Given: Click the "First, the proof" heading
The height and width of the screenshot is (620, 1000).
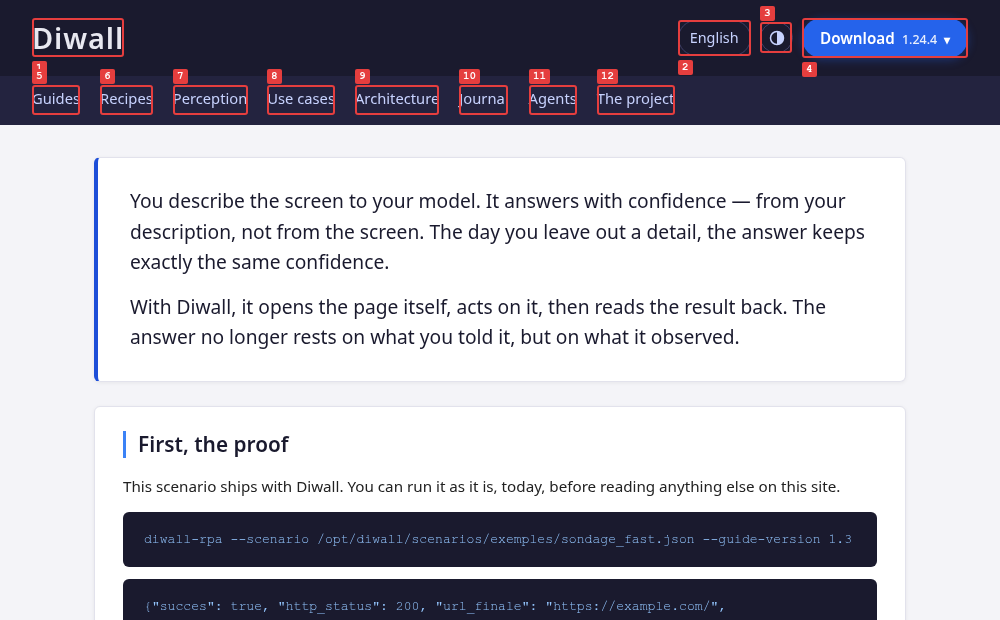Looking at the screenshot, I should click(214, 445).
